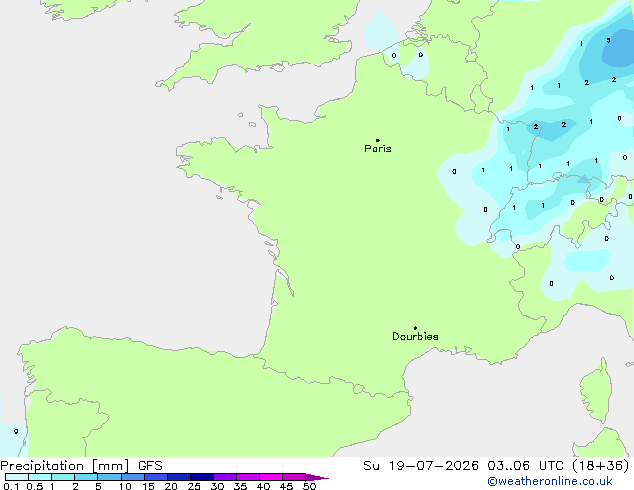Click the Dourbies location dot marker
The height and width of the screenshot is (490, 634).
pos(415,328)
